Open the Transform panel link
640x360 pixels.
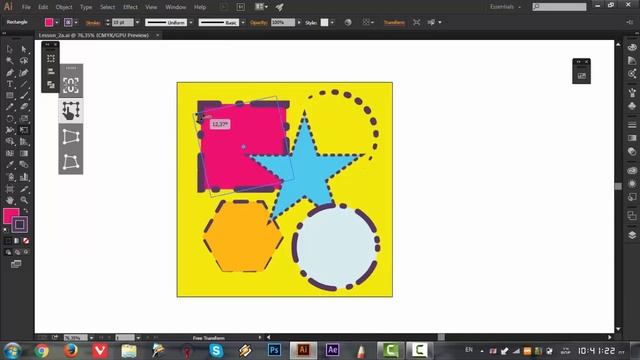point(394,22)
